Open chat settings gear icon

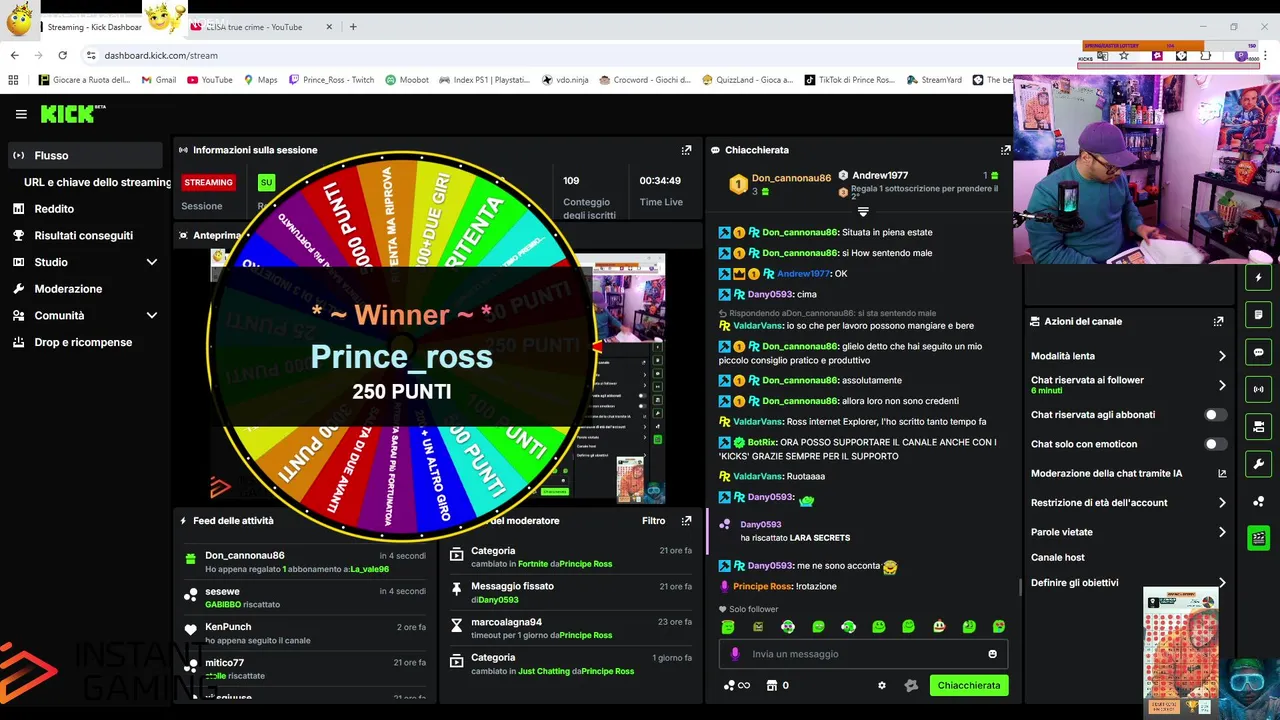[881, 685]
